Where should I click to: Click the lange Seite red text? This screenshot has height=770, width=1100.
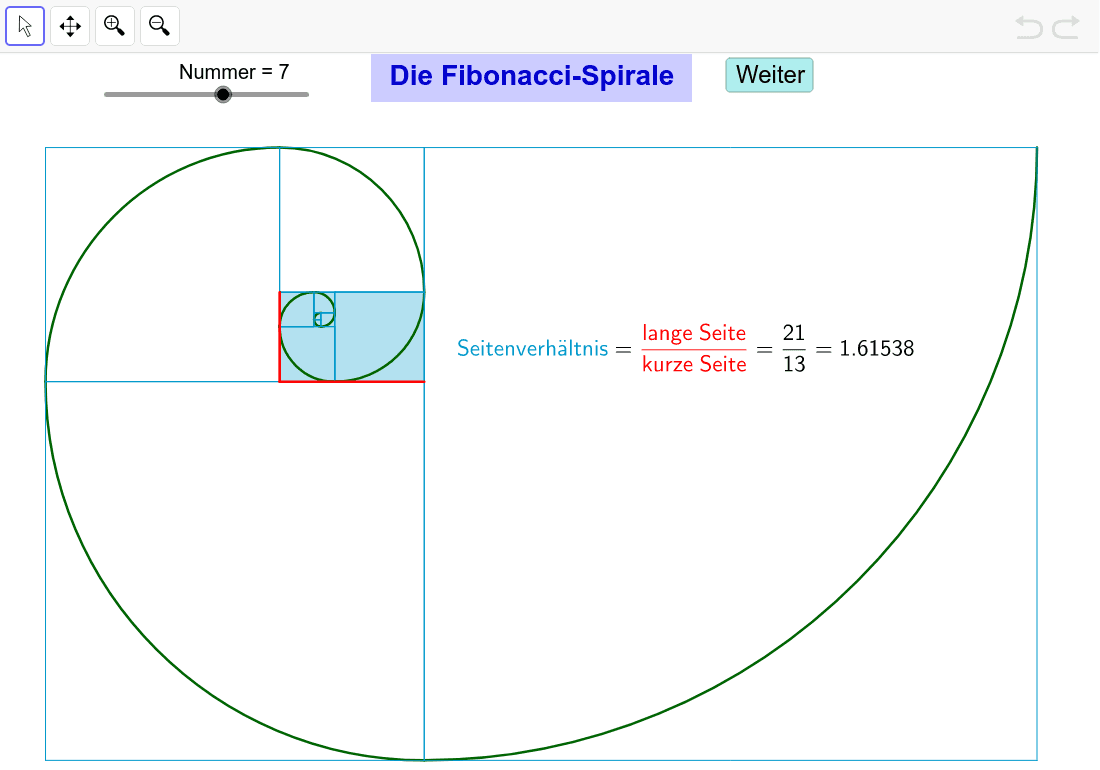(x=694, y=333)
